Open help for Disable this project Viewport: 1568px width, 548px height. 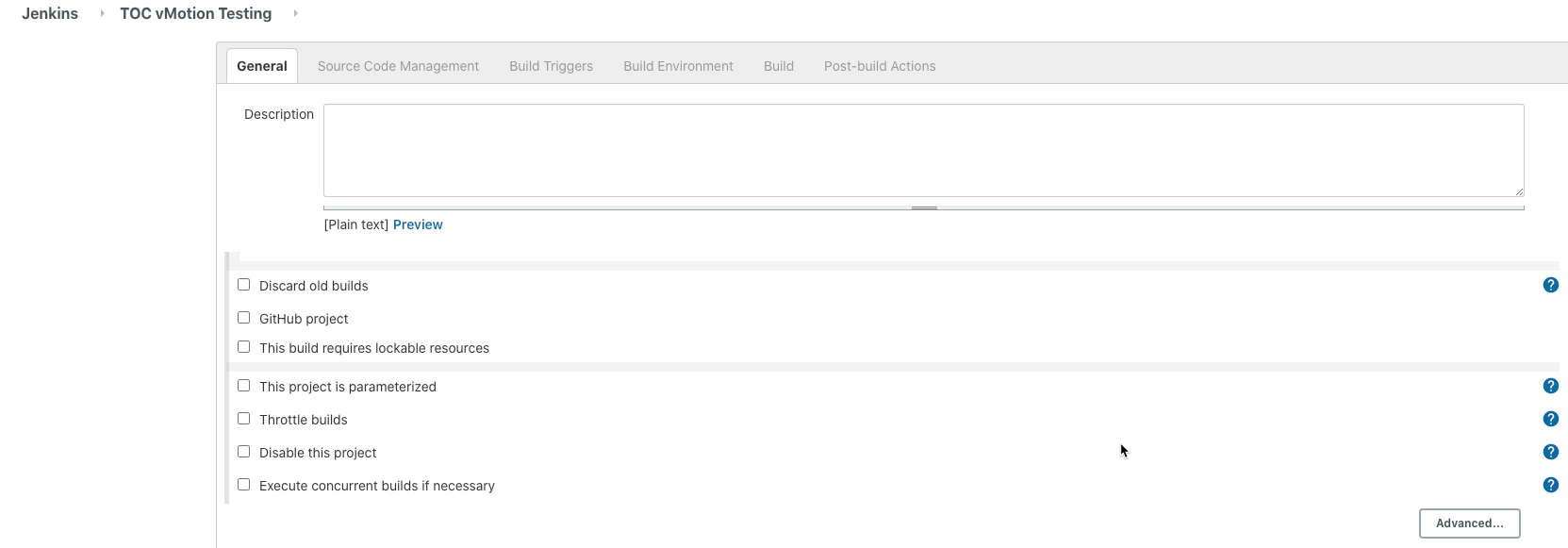coord(1550,452)
